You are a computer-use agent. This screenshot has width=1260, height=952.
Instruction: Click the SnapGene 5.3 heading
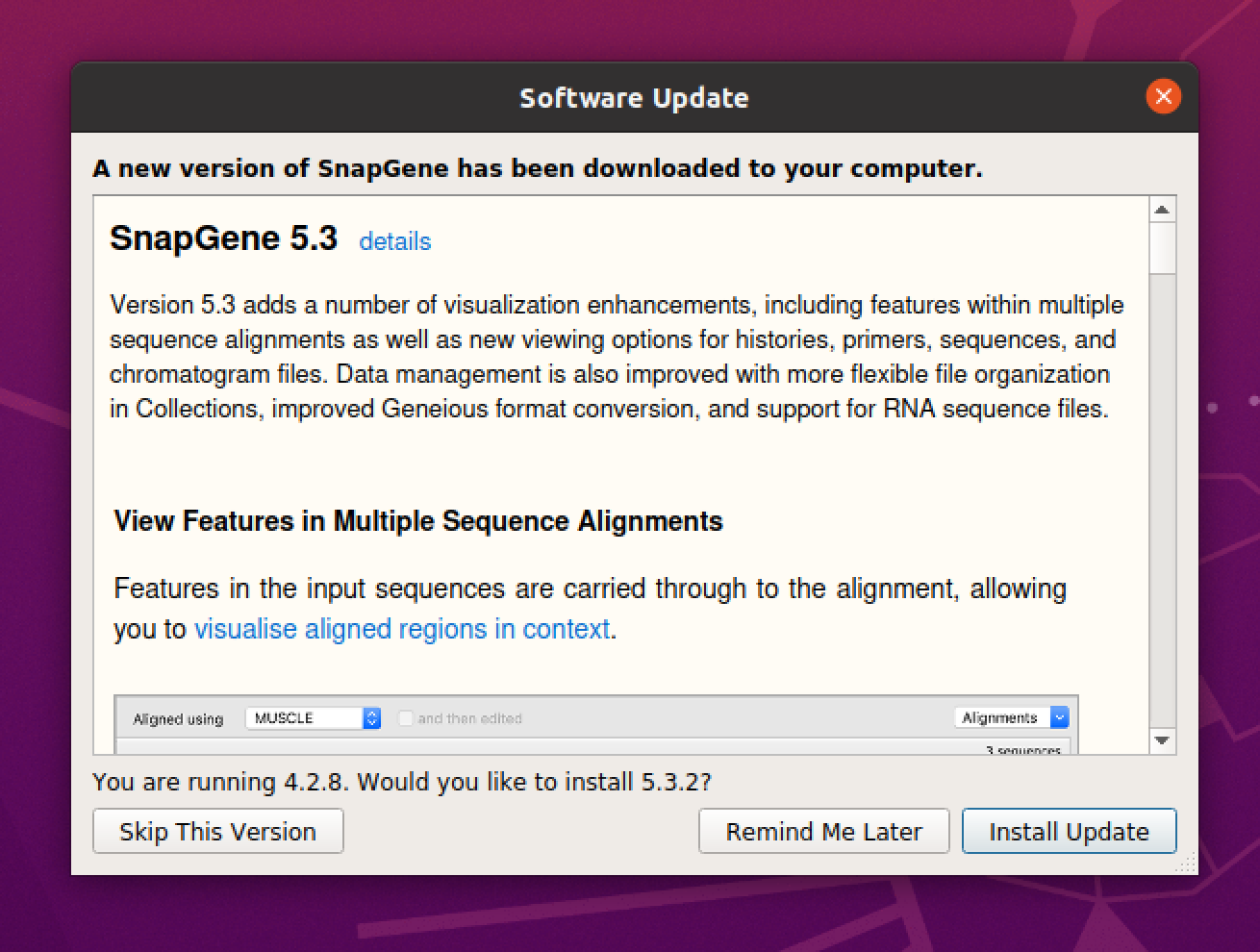[x=223, y=238]
